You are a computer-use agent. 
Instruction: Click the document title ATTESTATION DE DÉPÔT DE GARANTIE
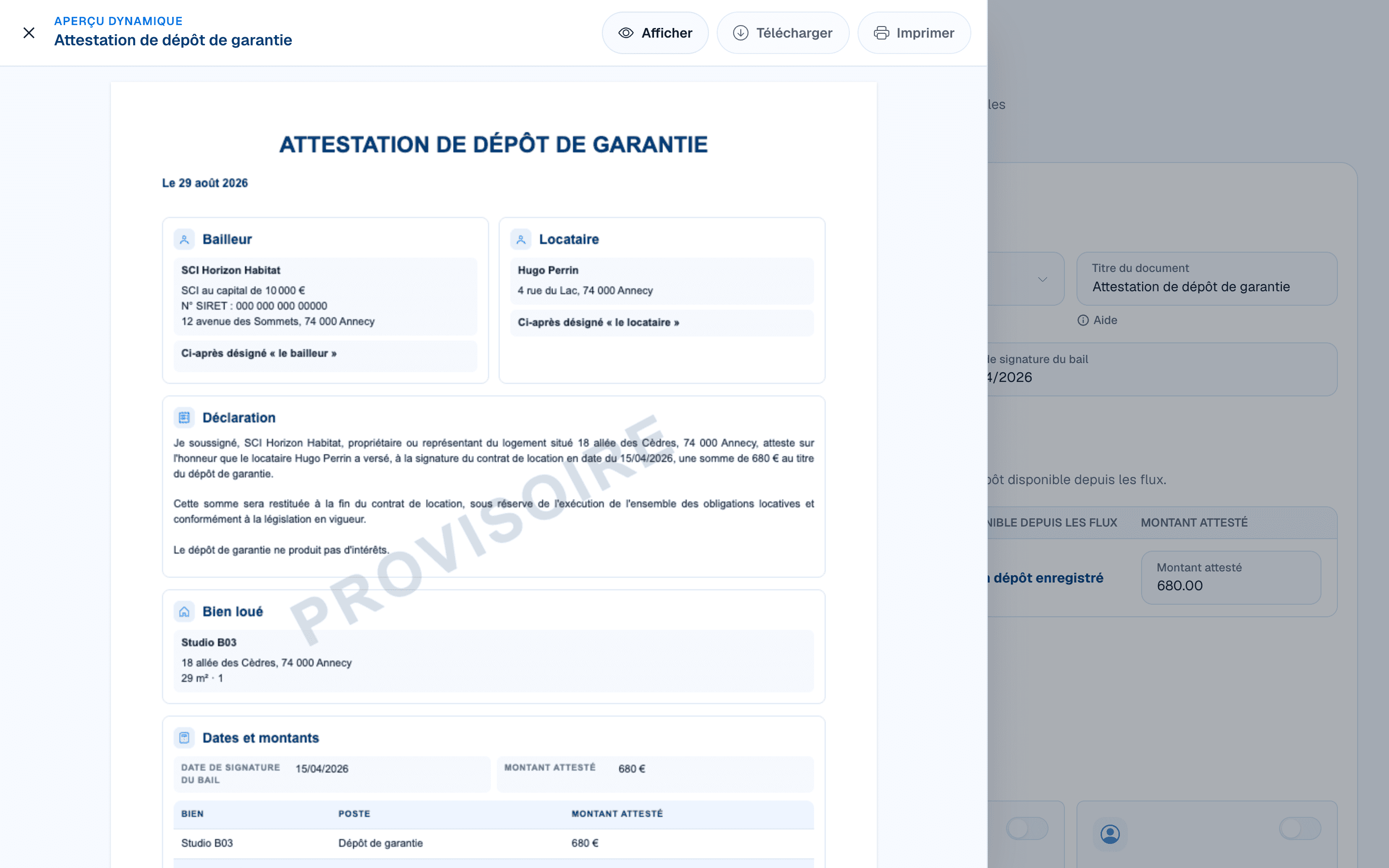point(493,145)
